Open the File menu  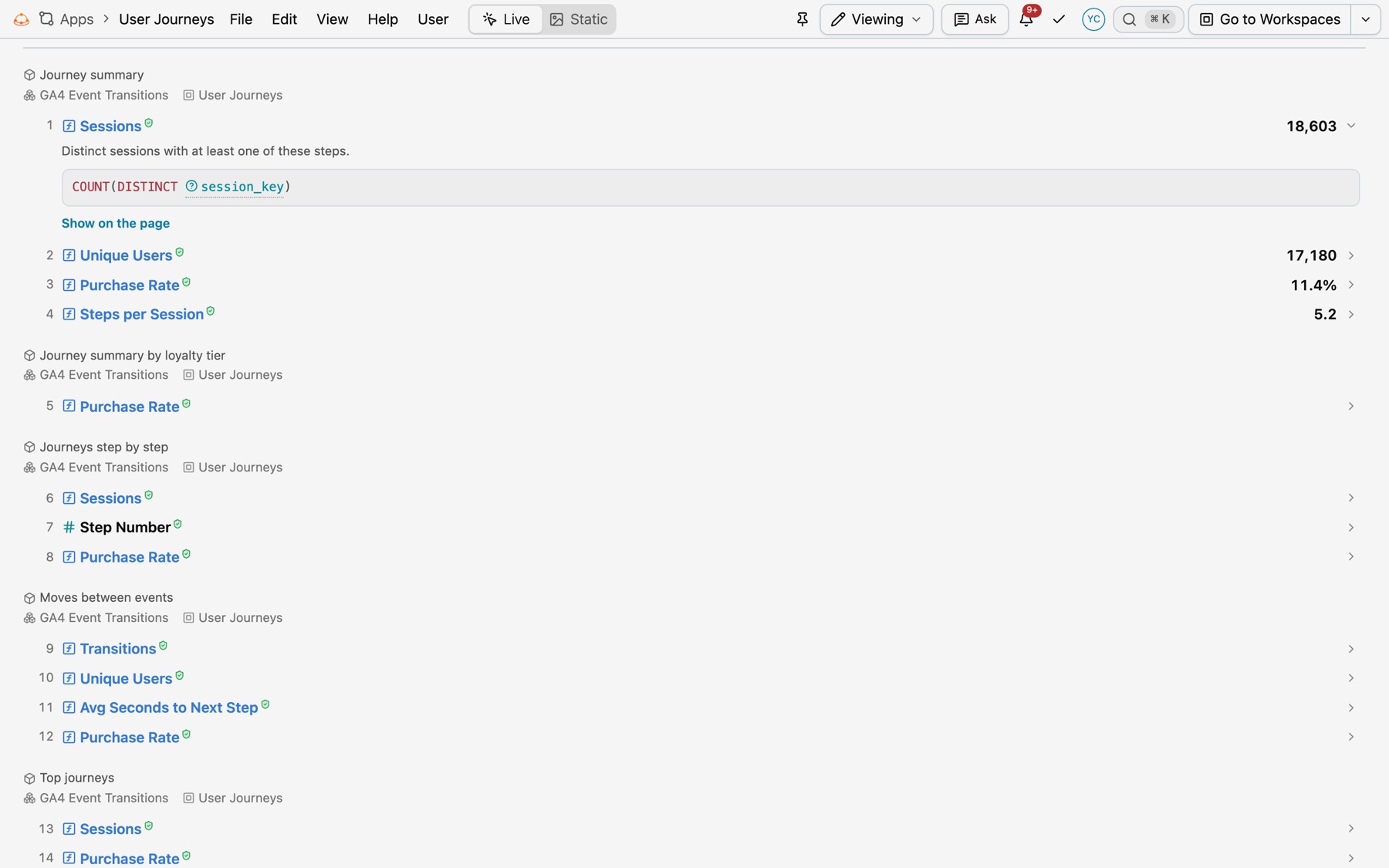click(241, 19)
